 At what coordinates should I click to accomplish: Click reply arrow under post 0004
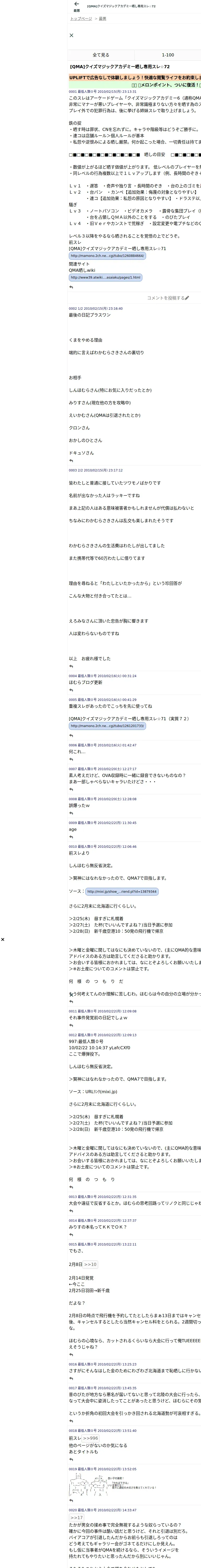[x=71, y=690]
